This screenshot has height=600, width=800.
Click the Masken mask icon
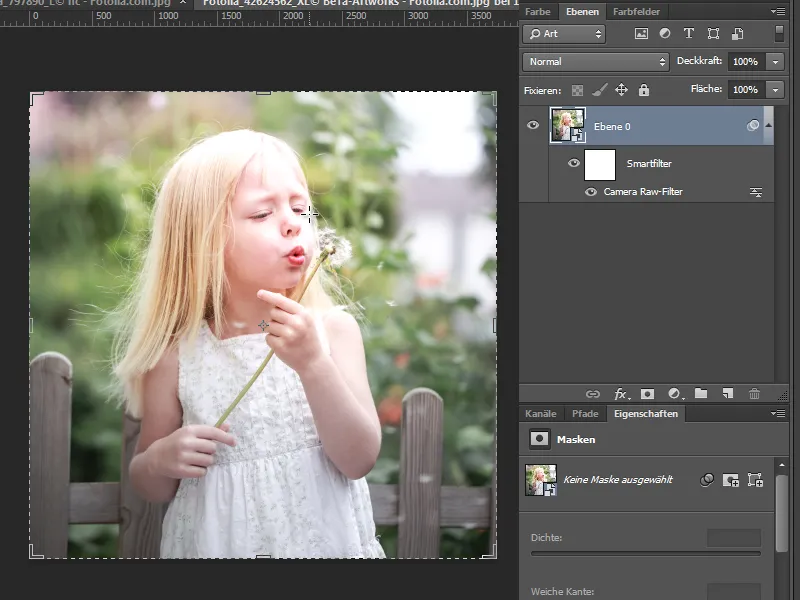click(539, 439)
